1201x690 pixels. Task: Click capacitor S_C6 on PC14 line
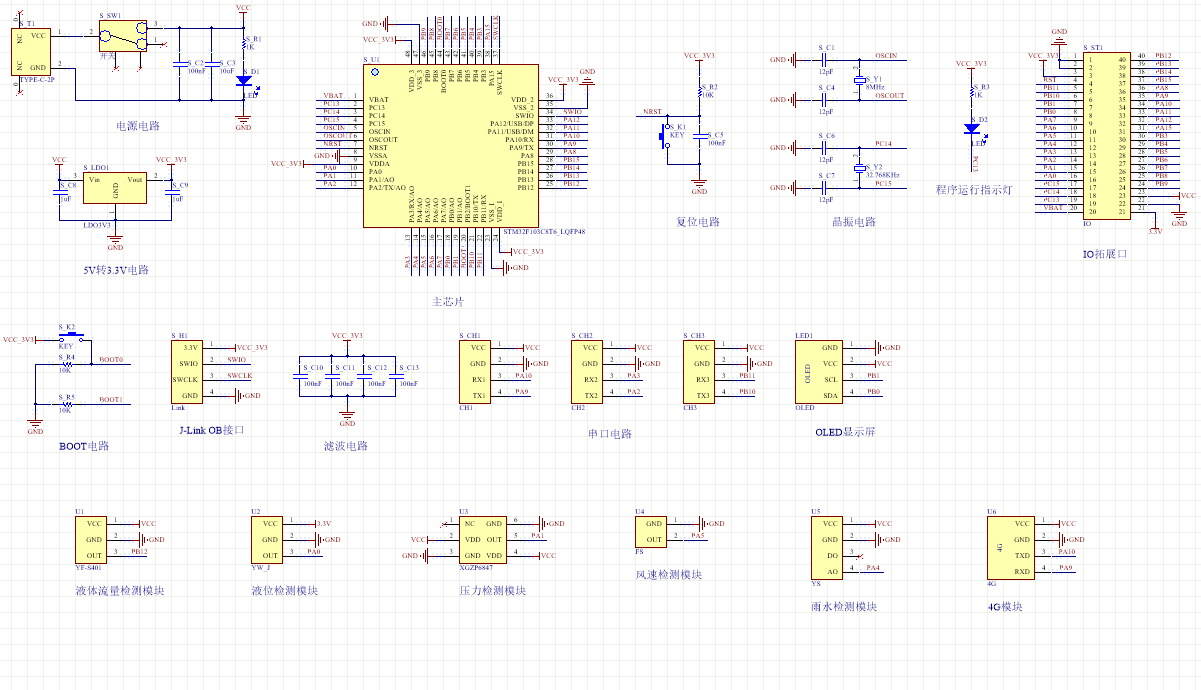click(x=826, y=148)
